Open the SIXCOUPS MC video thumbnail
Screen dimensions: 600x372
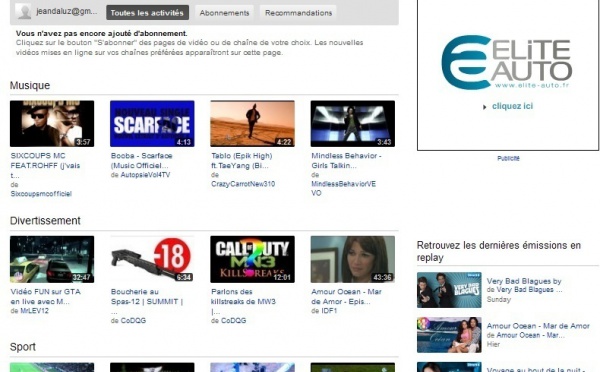pos(52,124)
